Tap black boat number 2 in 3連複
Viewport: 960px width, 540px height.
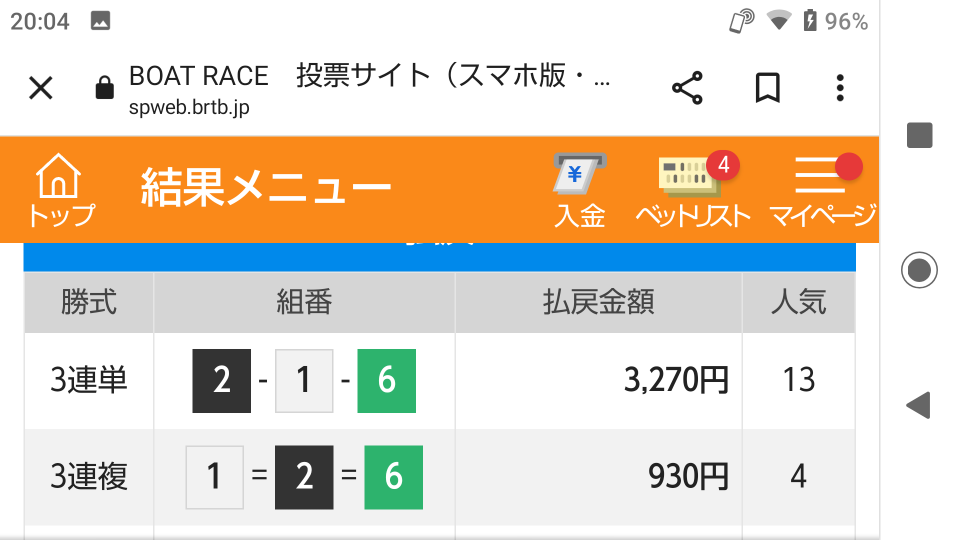pos(304,477)
